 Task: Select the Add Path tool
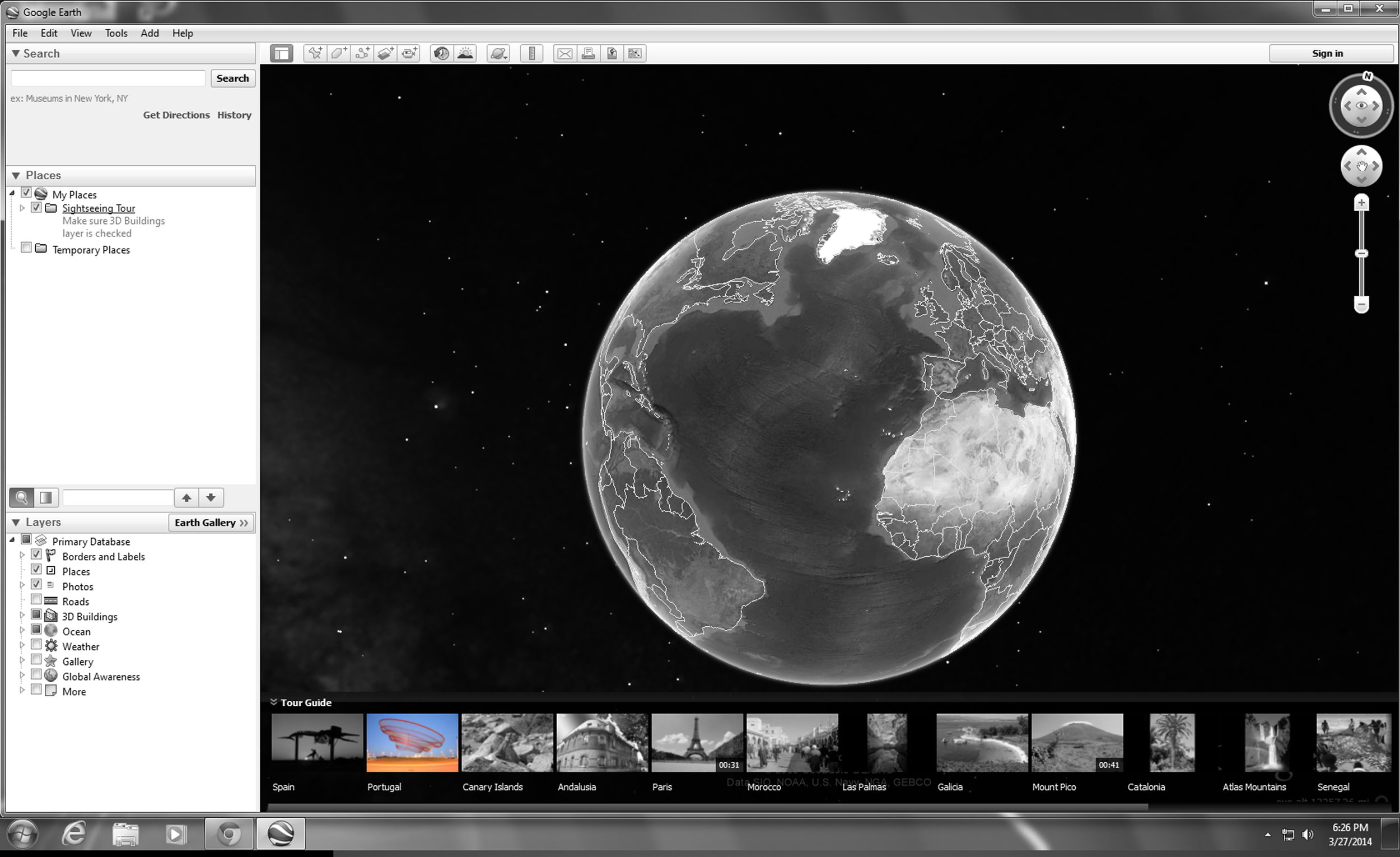pyautogui.click(x=362, y=53)
